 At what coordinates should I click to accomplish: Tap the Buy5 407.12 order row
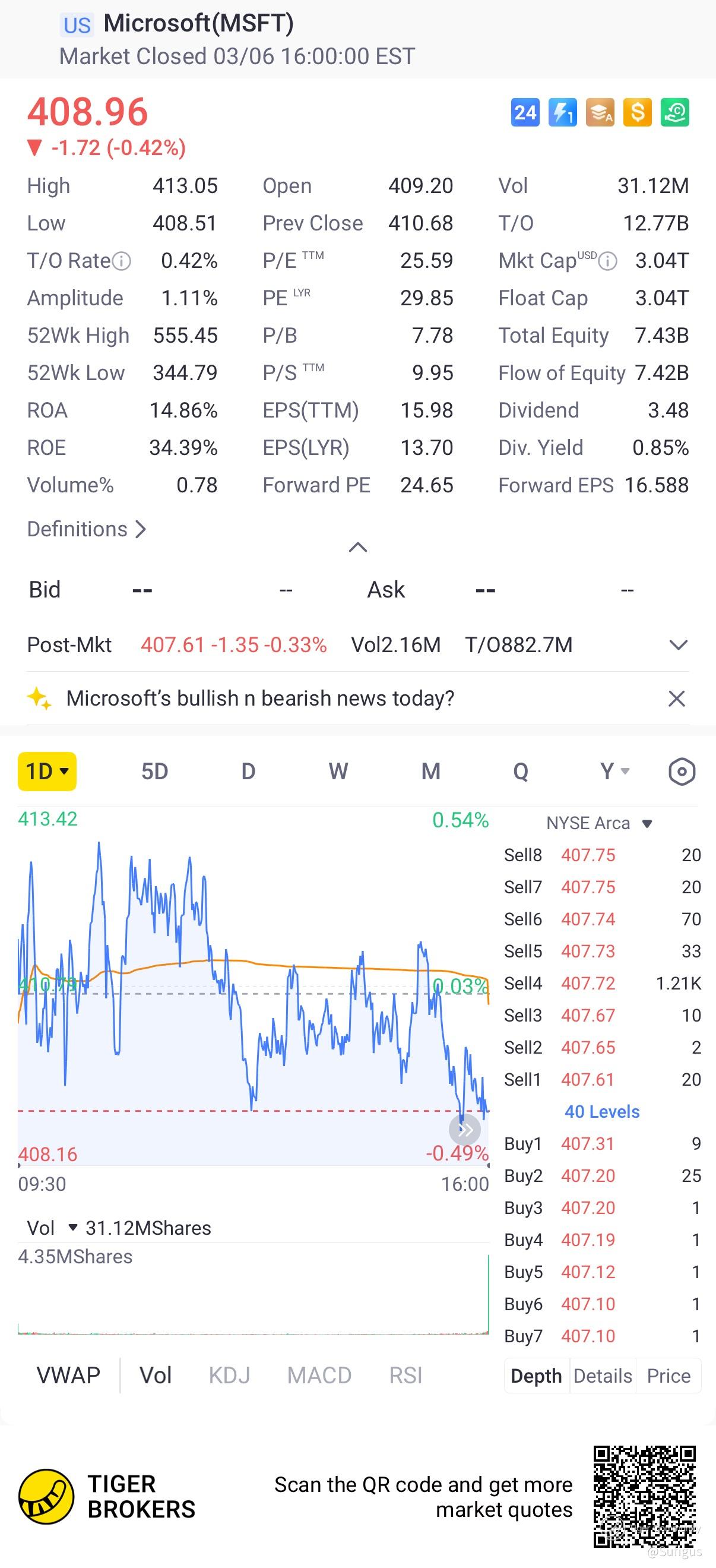pos(602,1272)
